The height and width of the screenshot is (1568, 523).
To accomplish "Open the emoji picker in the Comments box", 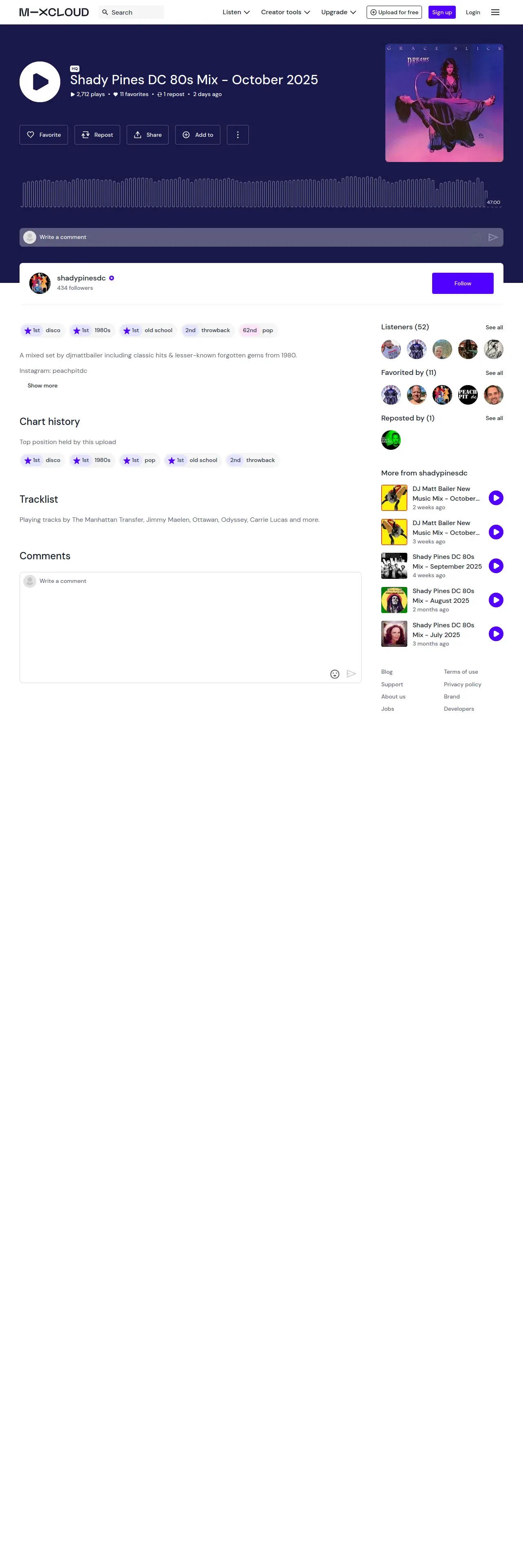I will click(334, 674).
